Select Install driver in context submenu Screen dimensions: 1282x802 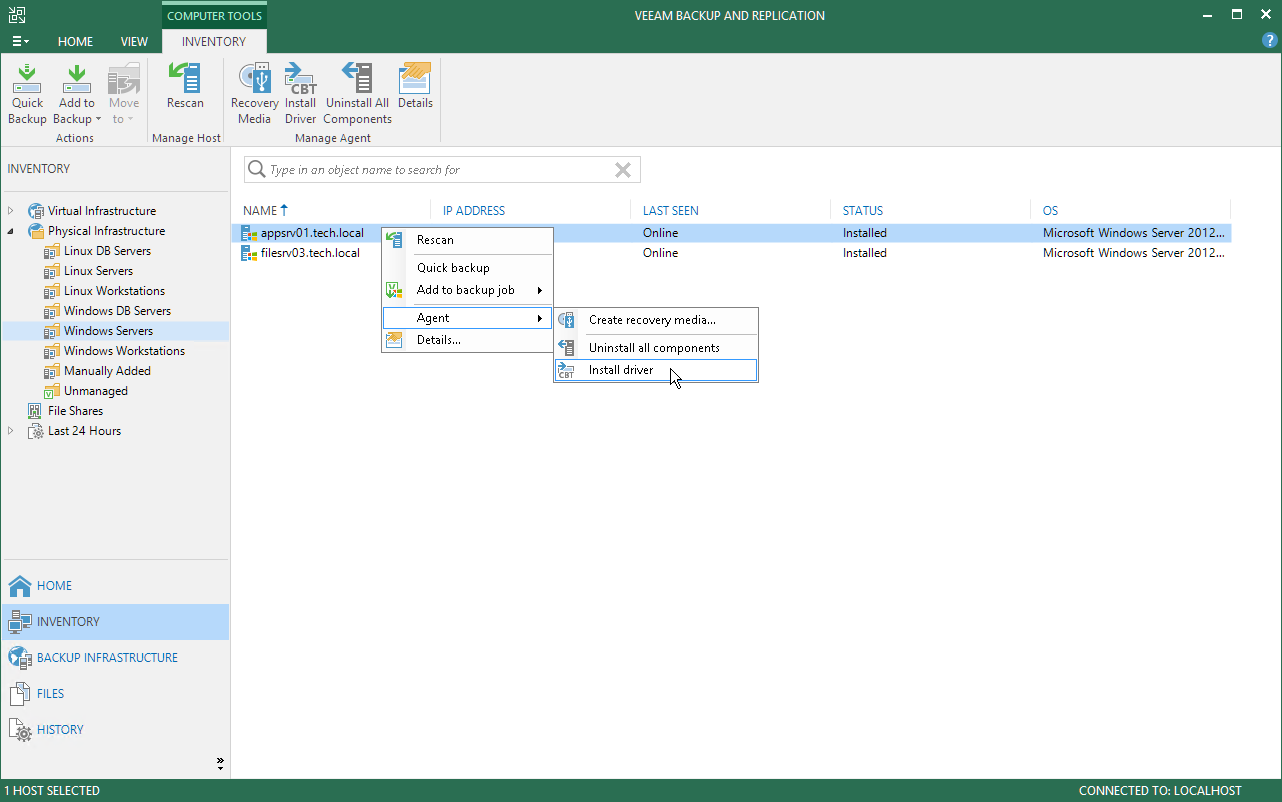(x=621, y=370)
